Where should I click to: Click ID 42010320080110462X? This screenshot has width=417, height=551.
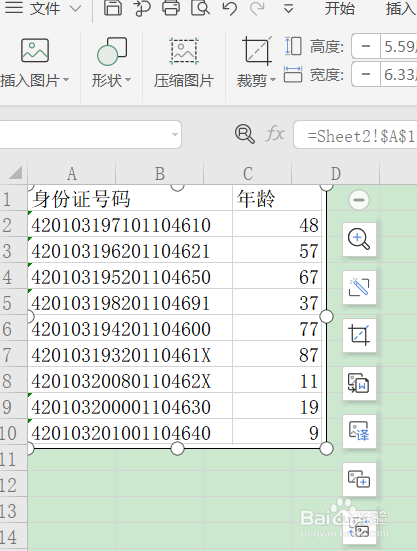click(121, 381)
